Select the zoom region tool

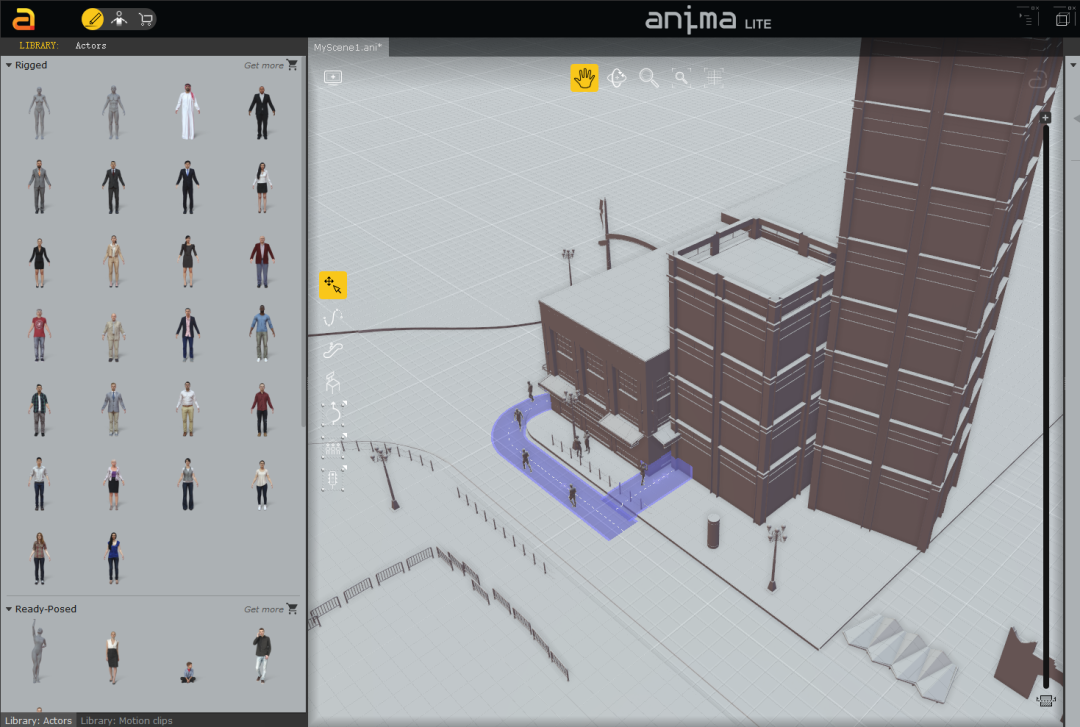(681, 78)
